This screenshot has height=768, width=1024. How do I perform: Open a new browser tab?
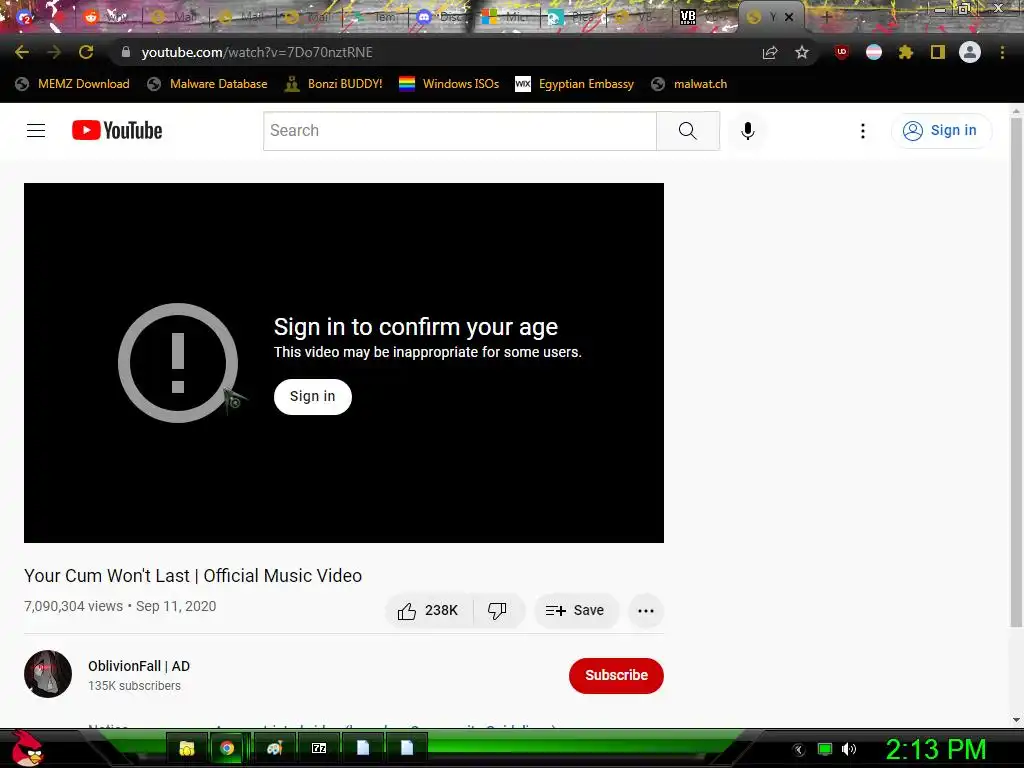pos(826,18)
